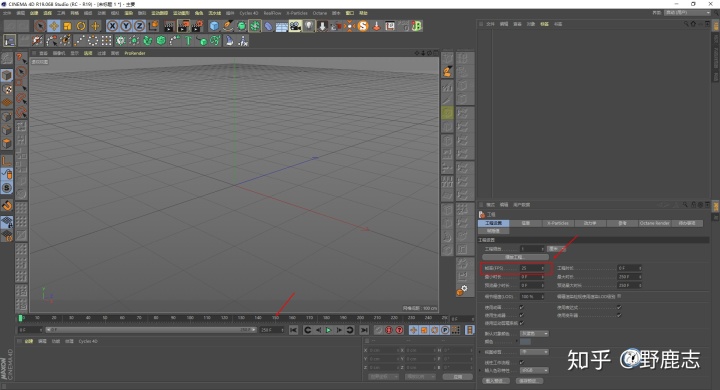This screenshot has width=720, height=390.
Task: Click the red record keyframe button
Action: click(x=389, y=330)
